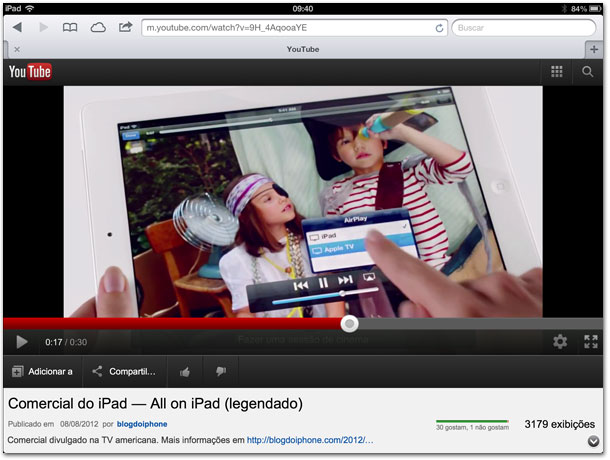Viewport: 610px width, 460px height.
Task: Click the YouTube logo
Action: [x=30, y=72]
